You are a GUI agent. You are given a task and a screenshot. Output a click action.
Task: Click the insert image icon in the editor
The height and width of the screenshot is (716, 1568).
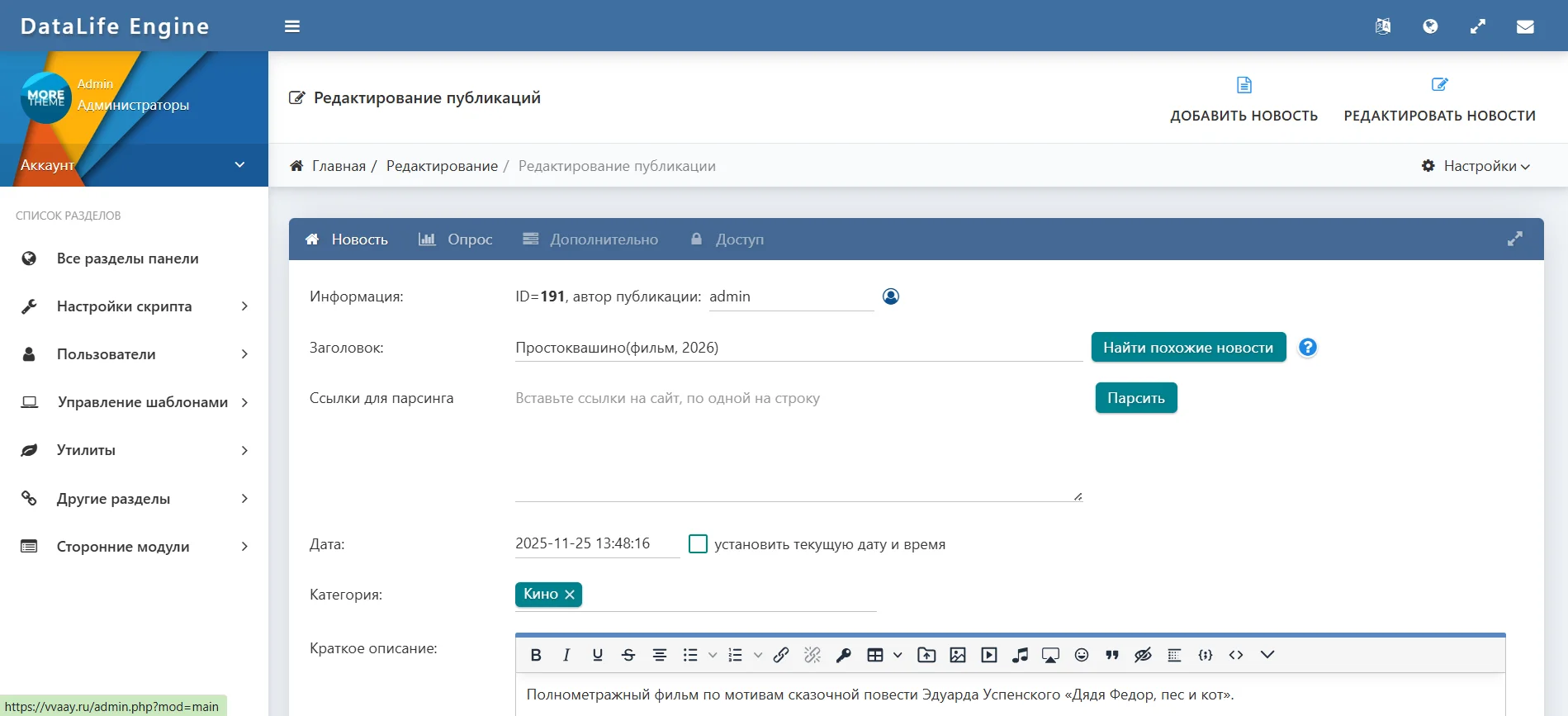958,655
